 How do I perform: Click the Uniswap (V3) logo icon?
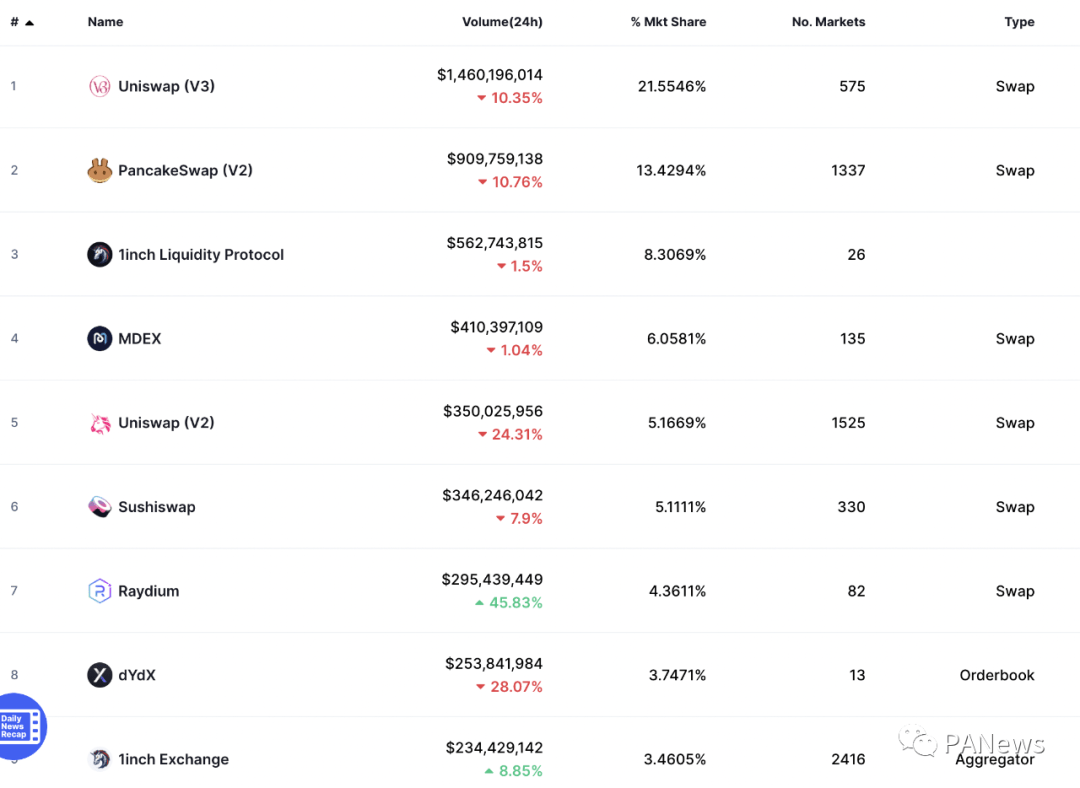pos(99,86)
